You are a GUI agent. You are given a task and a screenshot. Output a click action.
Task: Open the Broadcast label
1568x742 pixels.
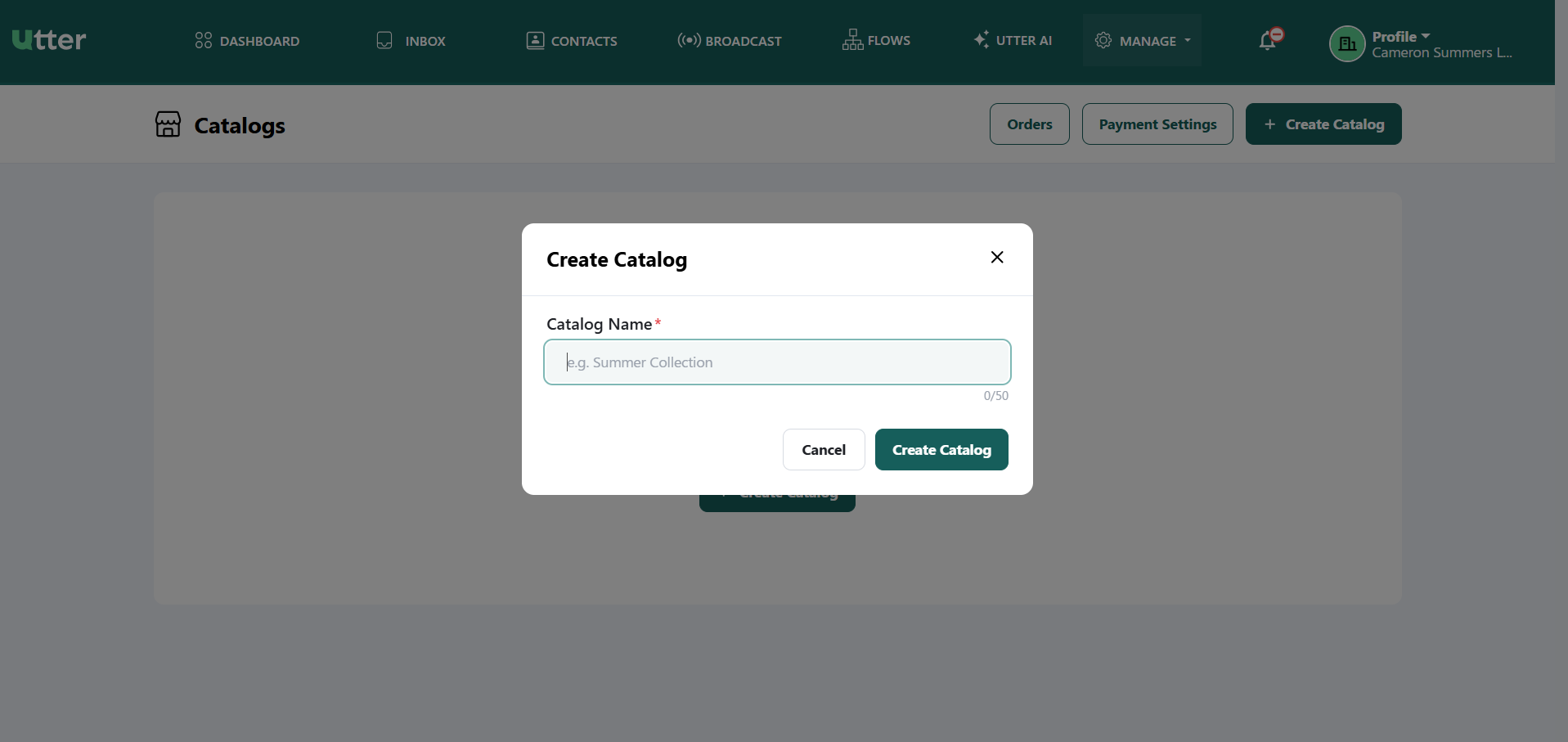(x=744, y=41)
